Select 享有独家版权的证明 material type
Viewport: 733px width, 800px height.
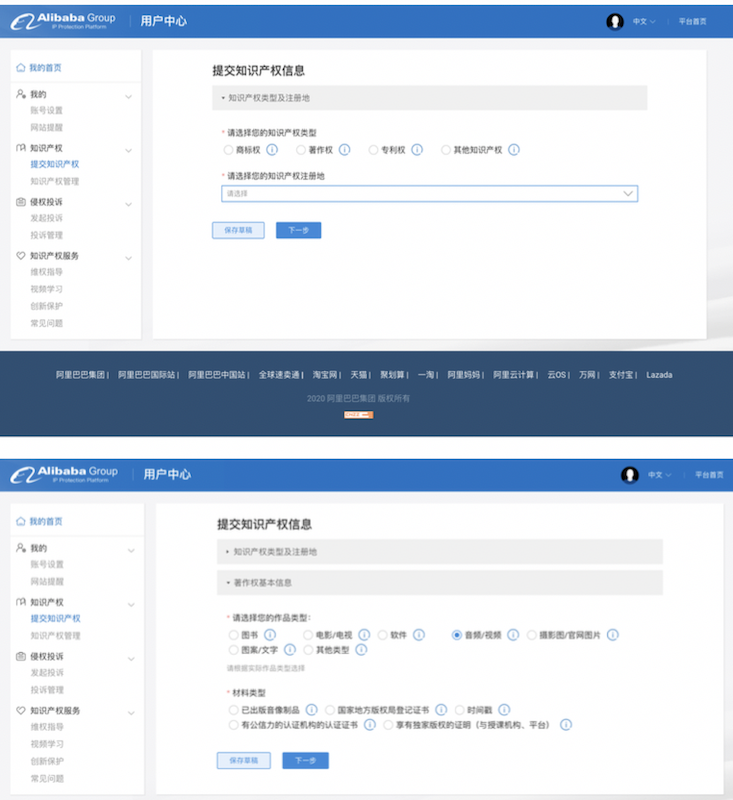pos(389,725)
